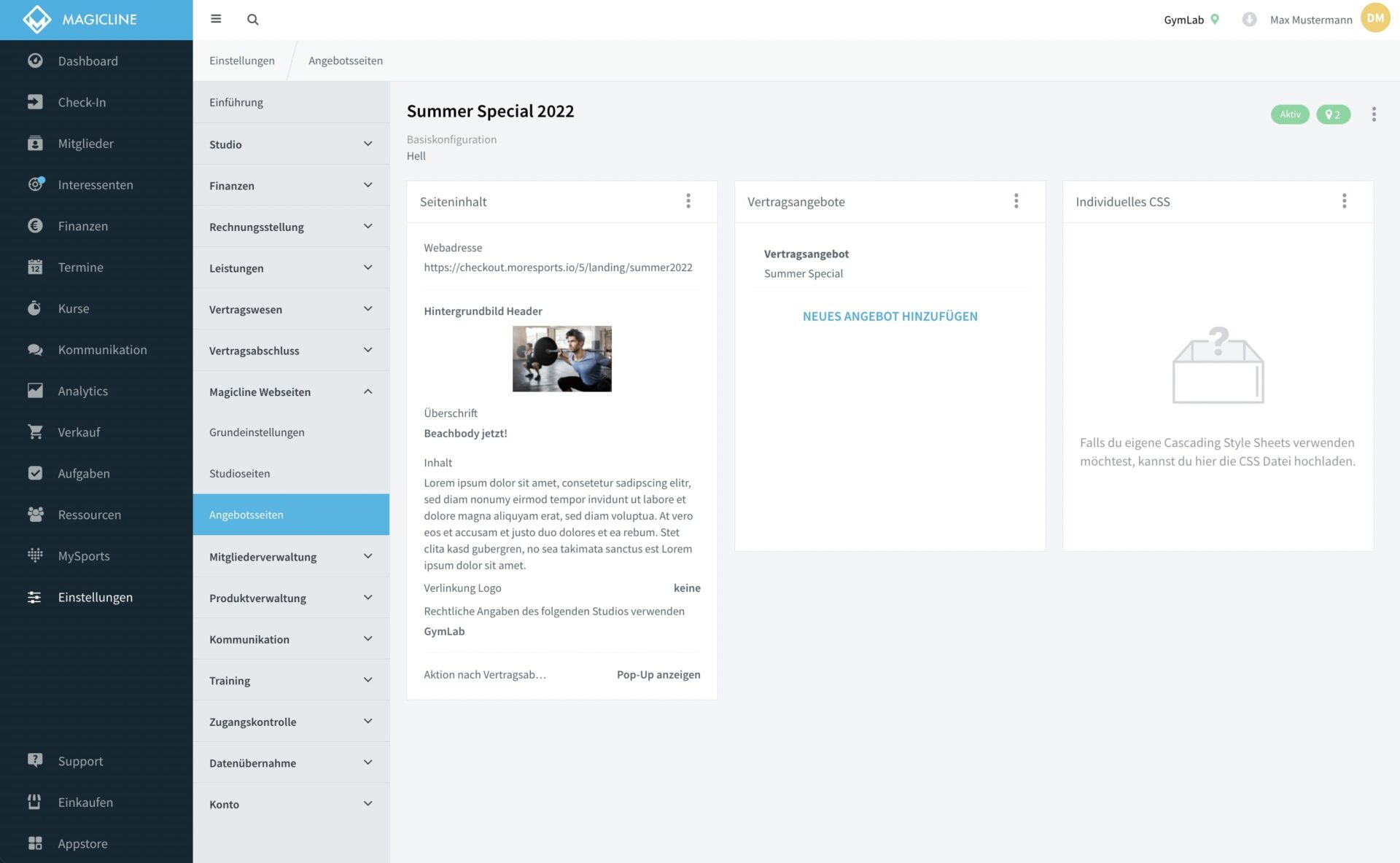1400x863 pixels.
Task: Open Individuelles CSS card options
Action: click(x=1344, y=201)
